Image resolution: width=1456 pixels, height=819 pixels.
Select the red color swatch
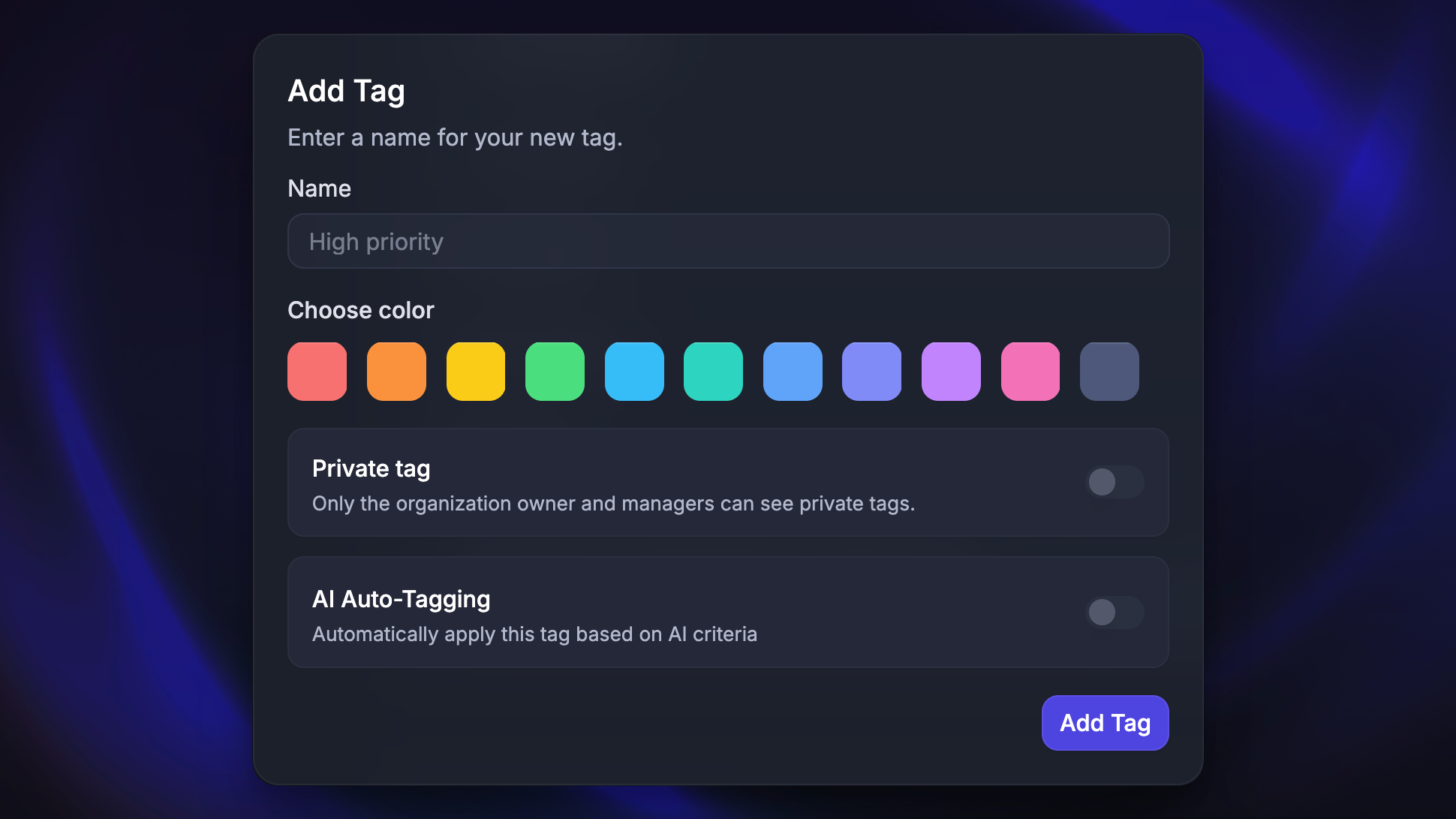coord(317,371)
